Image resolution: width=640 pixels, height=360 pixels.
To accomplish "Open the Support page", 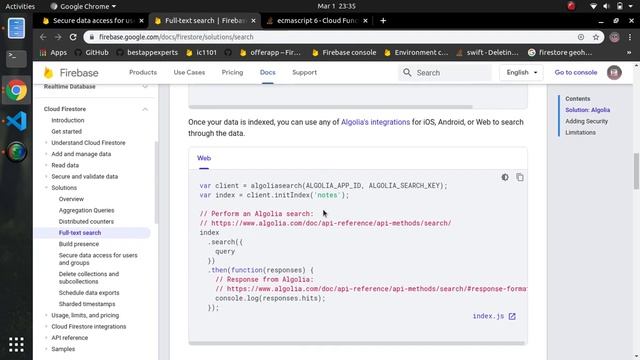I will coord(304,73).
